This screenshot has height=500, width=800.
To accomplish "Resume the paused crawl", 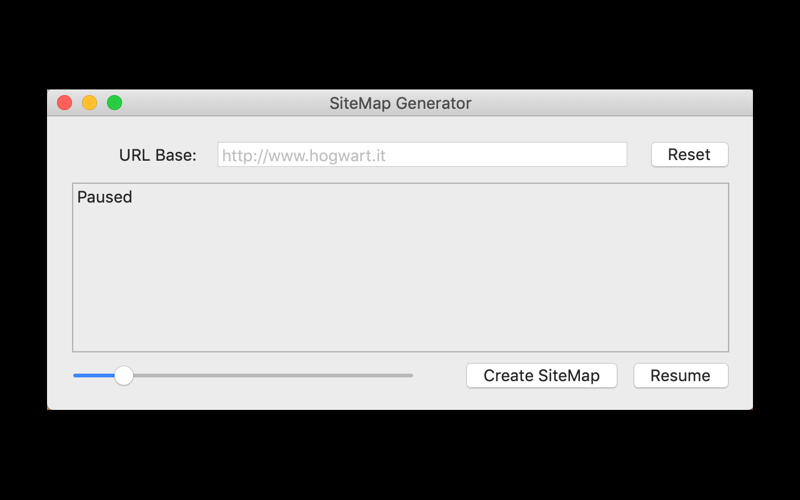I will click(x=681, y=376).
